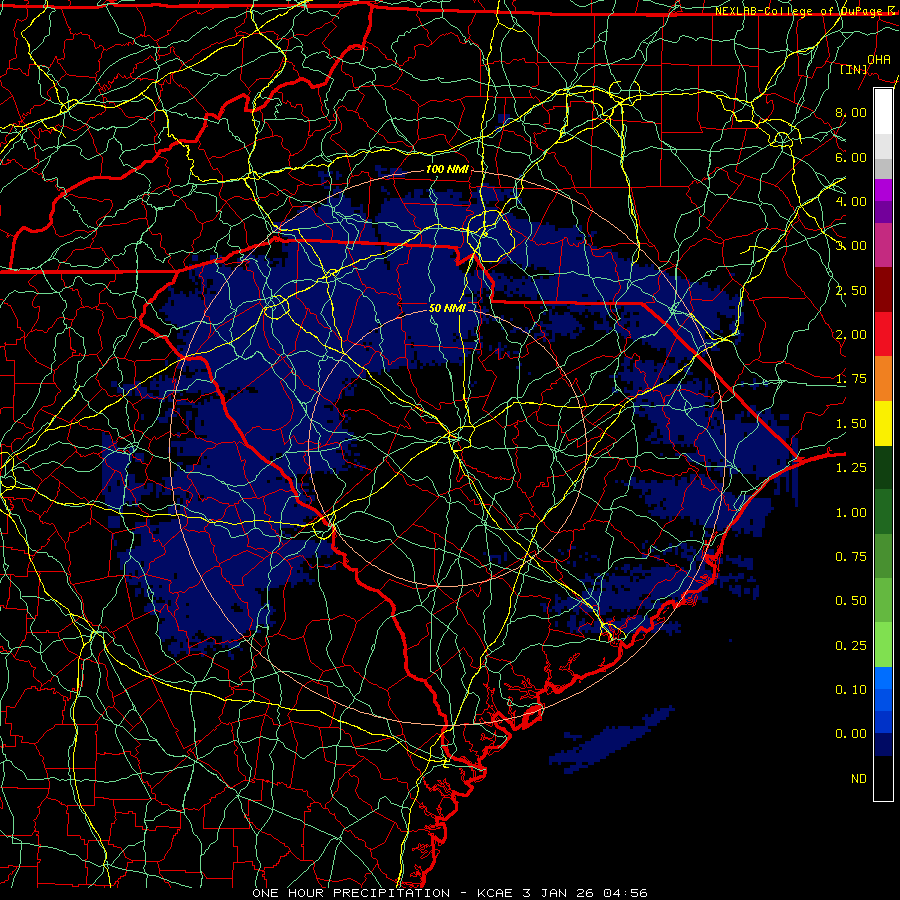Click the white swatch beside 8.00
Viewport: 900px width, 900px height.
tap(883, 112)
